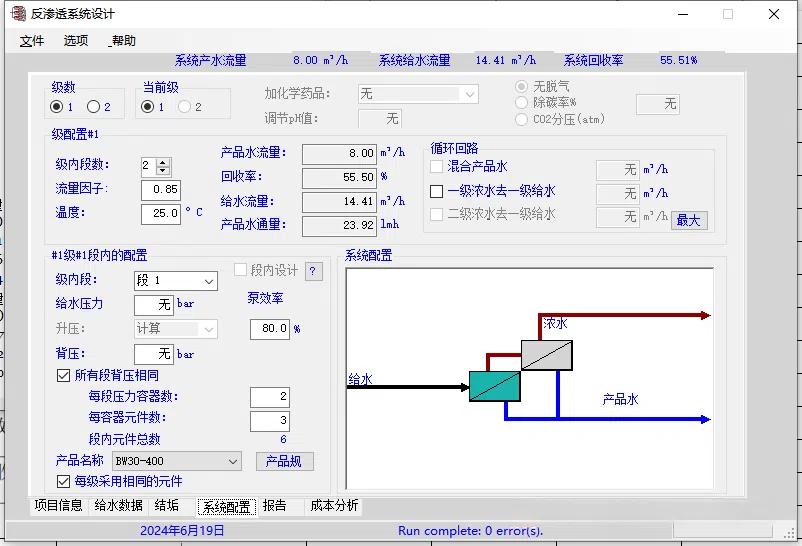This screenshot has height=546, width=802.
Task: Open 级内段 dropdown showing 段 1
Action: [x=176, y=281]
